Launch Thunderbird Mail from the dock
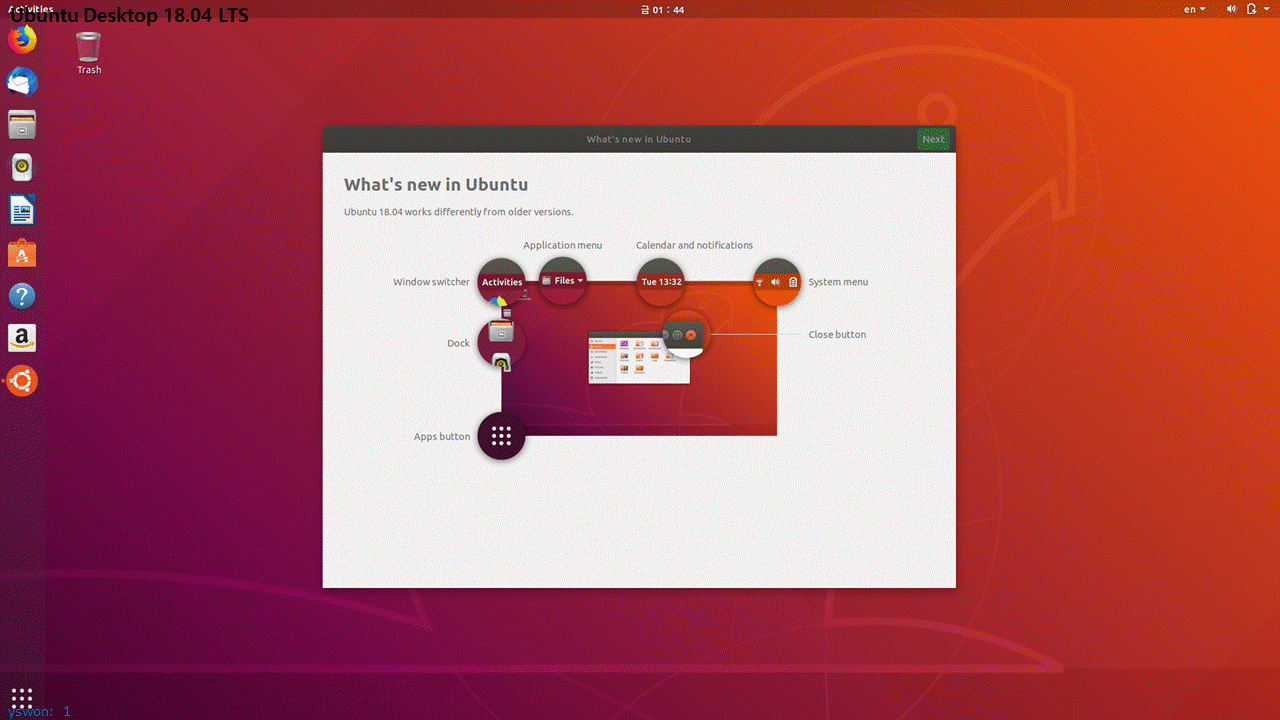Image resolution: width=1280 pixels, height=720 pixels. click(22, 81)
